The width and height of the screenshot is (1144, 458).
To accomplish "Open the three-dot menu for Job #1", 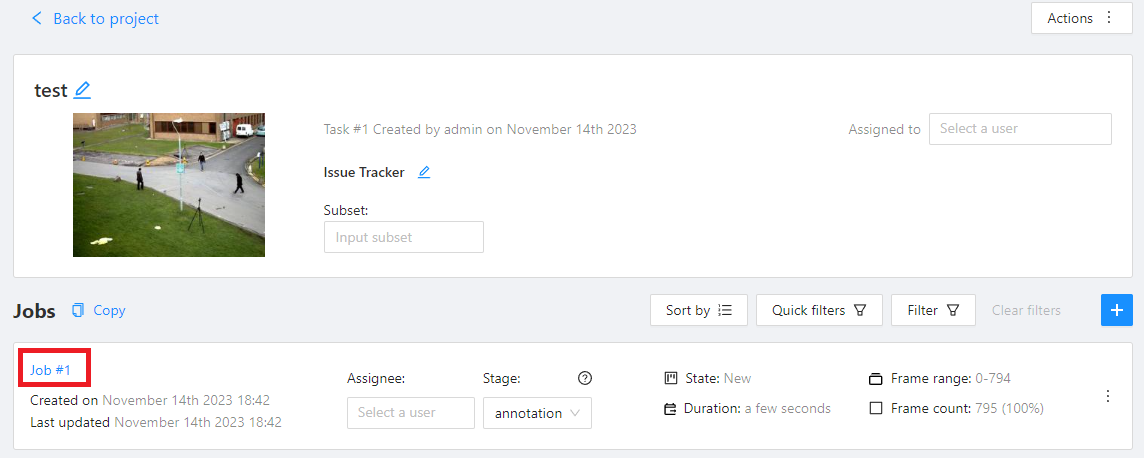I will [1107, 396].
